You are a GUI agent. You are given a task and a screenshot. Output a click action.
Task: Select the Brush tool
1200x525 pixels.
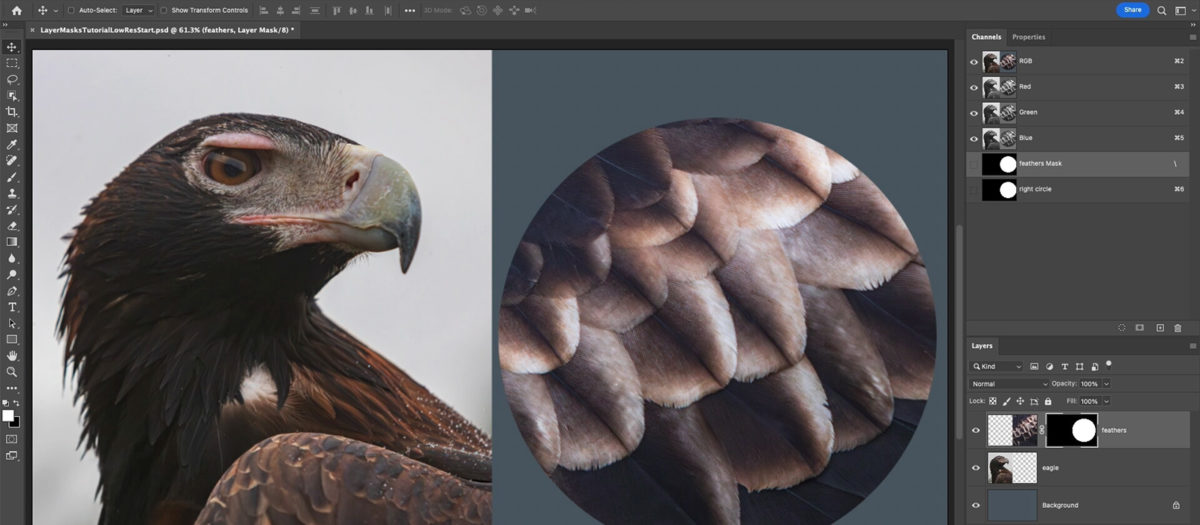pos(12,177)
